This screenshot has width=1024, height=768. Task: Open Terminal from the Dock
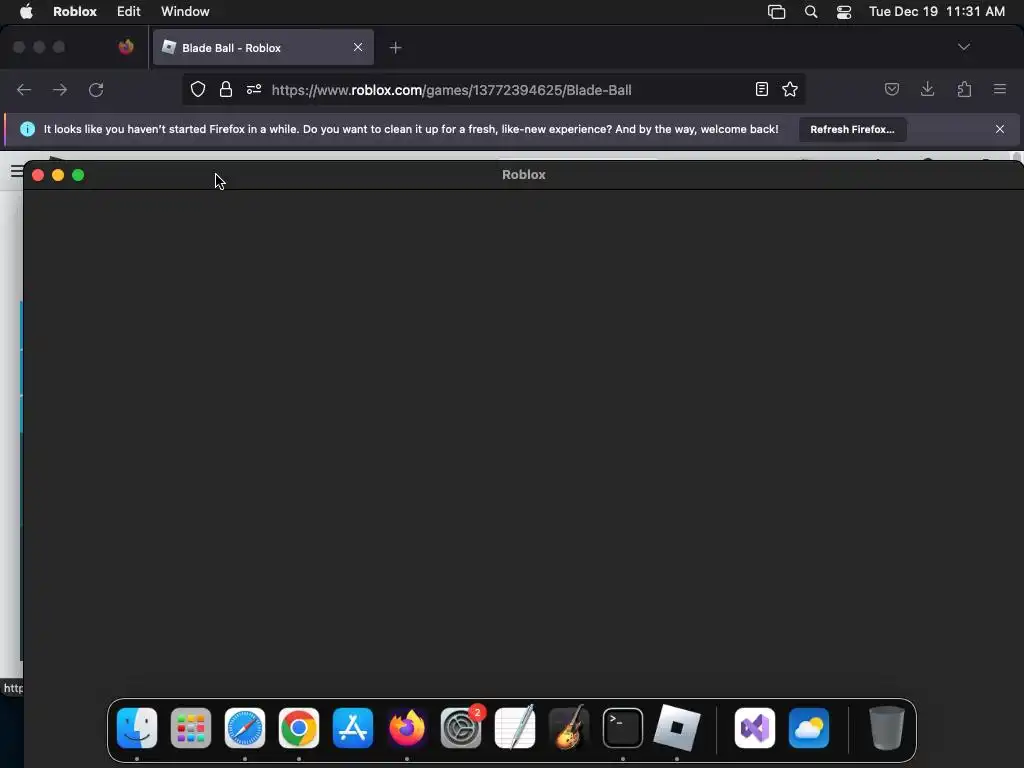tap(623, 728)
